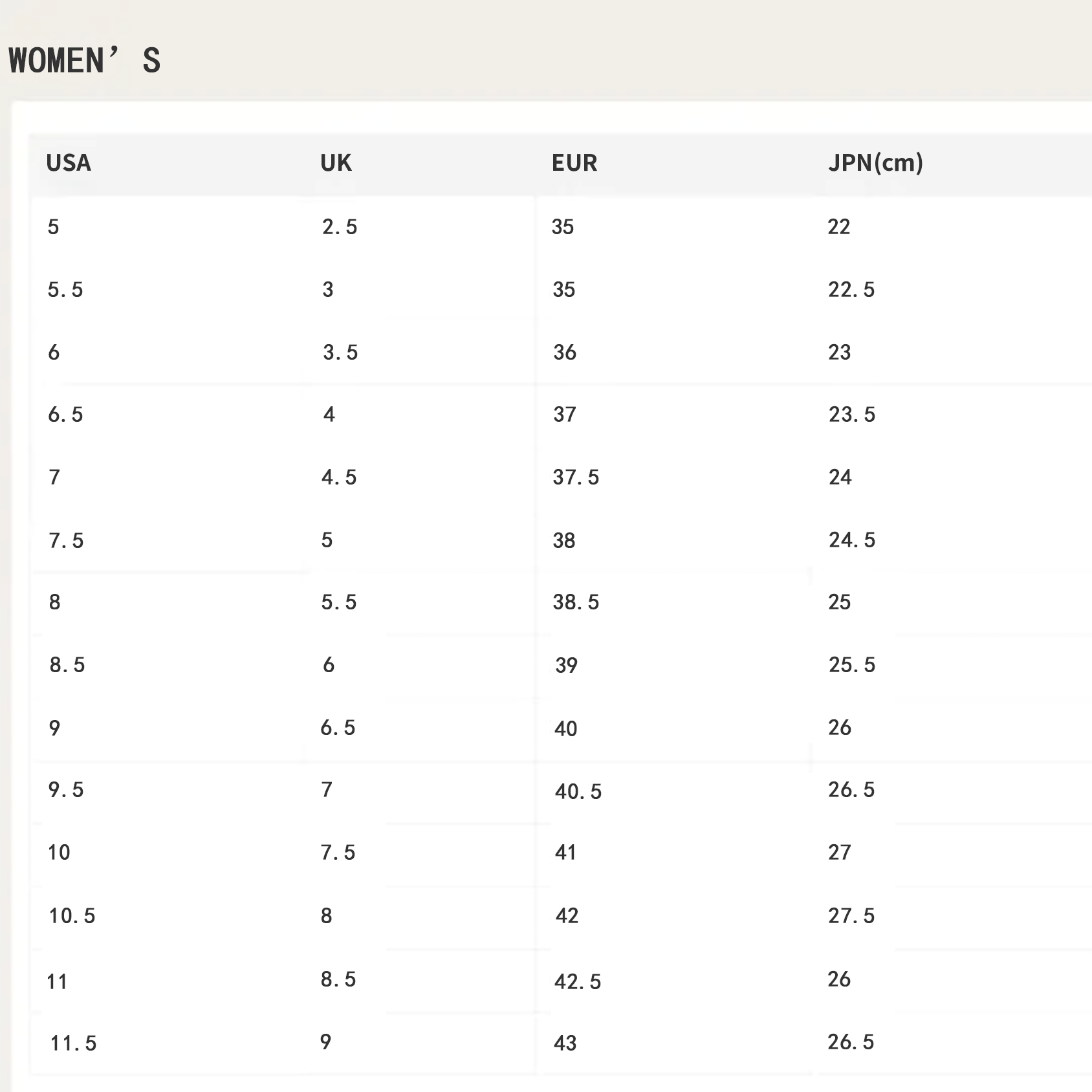Select USA size 10.5 cell

(x=72, y=916)
